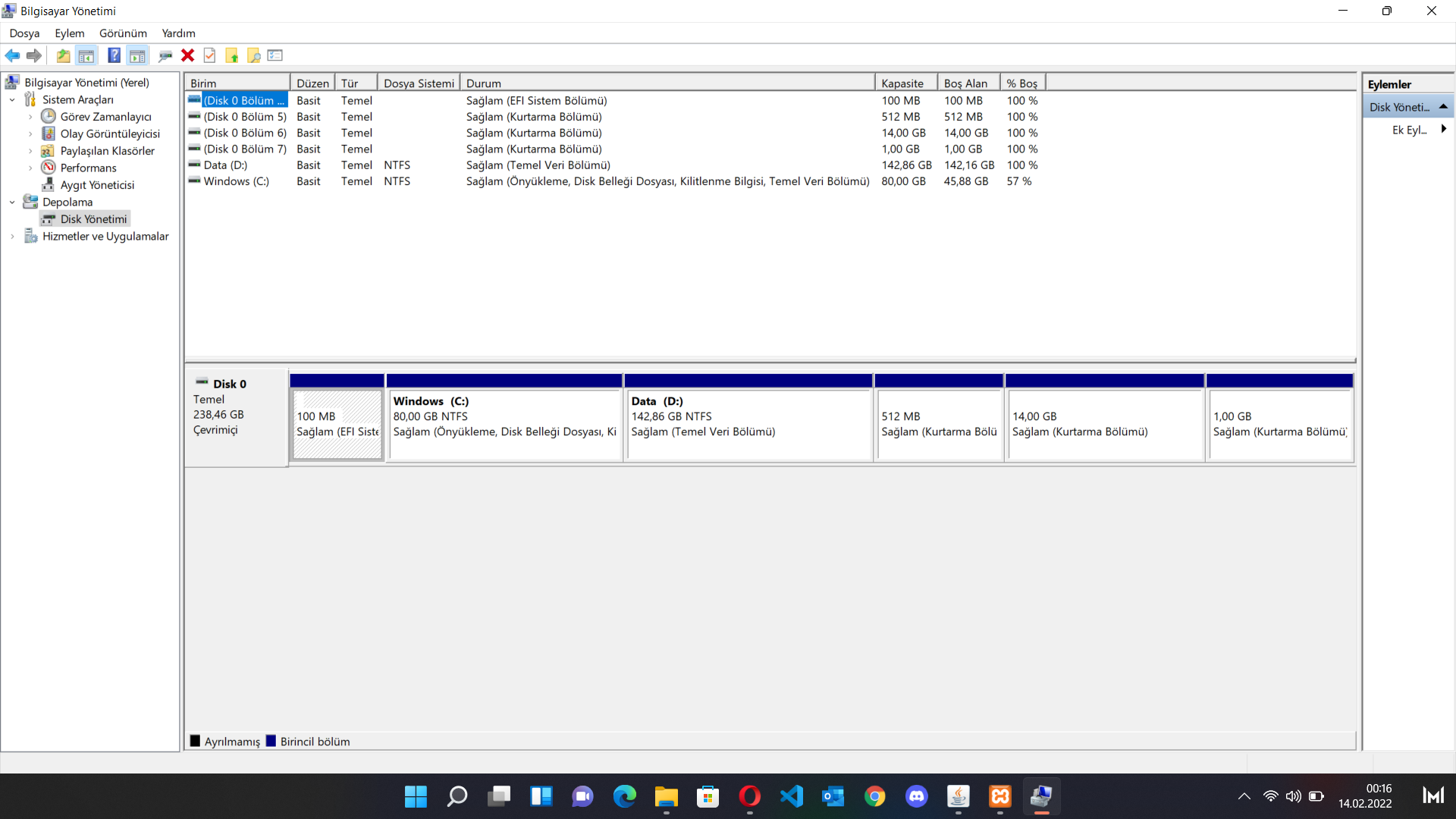Open taskbar Search magnifier icon
Viewport: 1456px width, 819px height.
[x=457, y=796]
